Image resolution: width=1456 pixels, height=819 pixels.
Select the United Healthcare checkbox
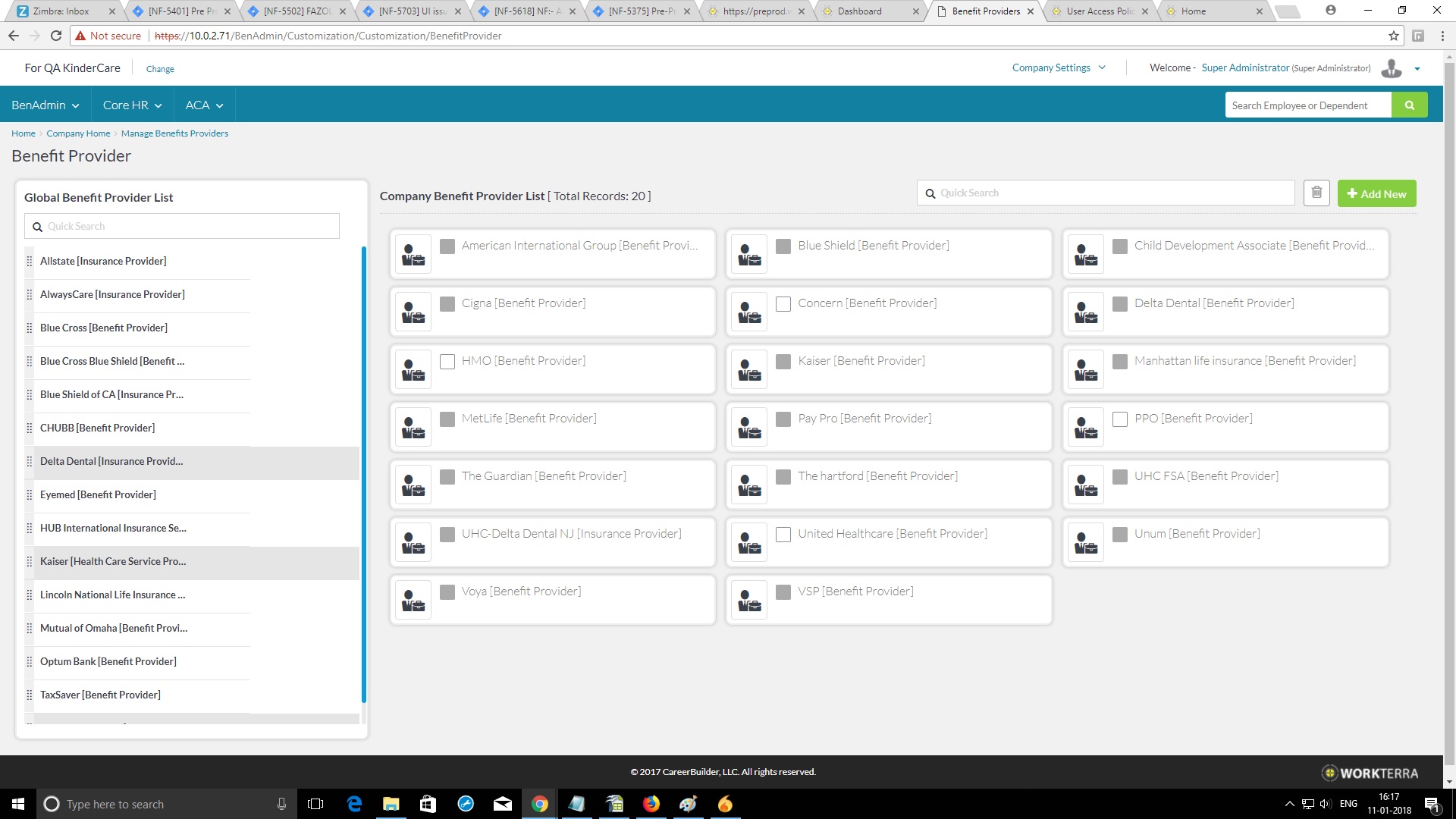(783, 534)
